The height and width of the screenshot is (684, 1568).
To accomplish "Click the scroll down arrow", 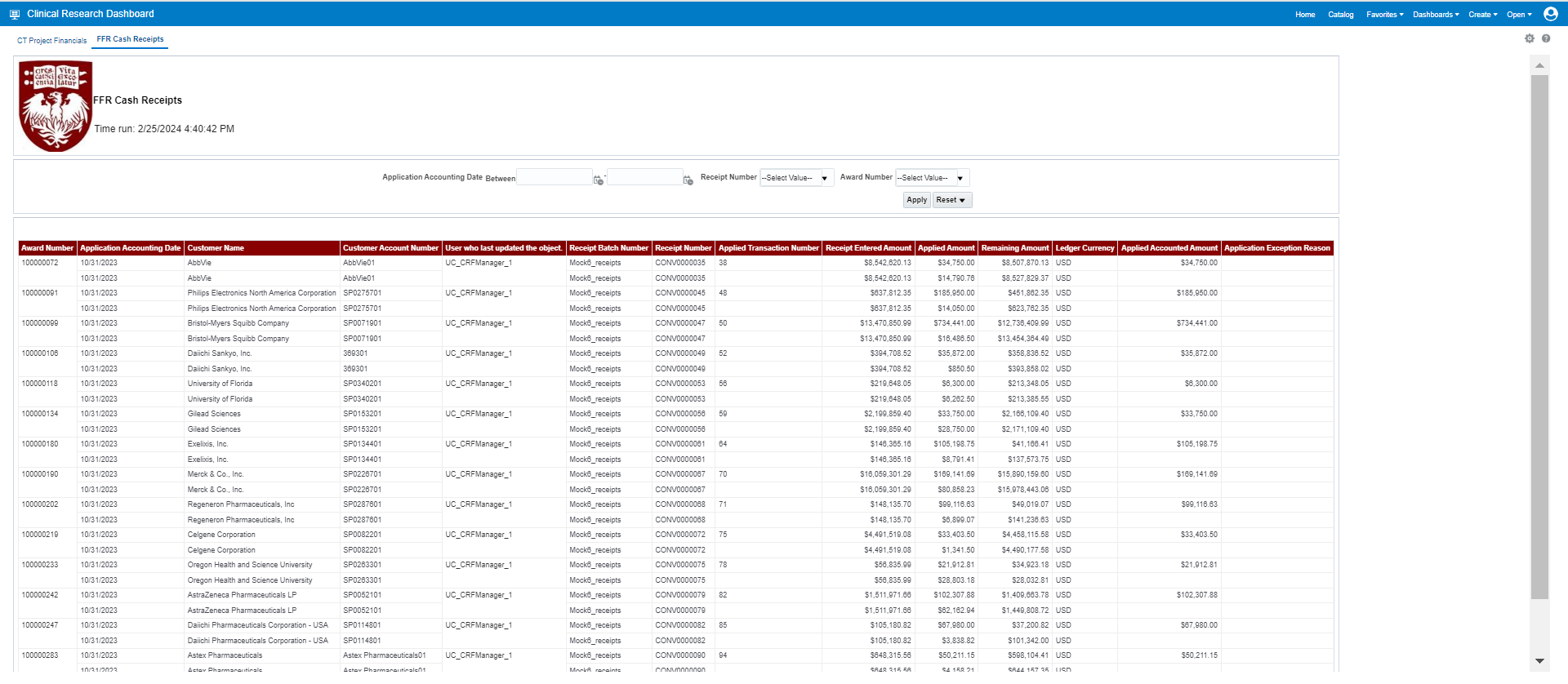I will [x=1539, y=661].
